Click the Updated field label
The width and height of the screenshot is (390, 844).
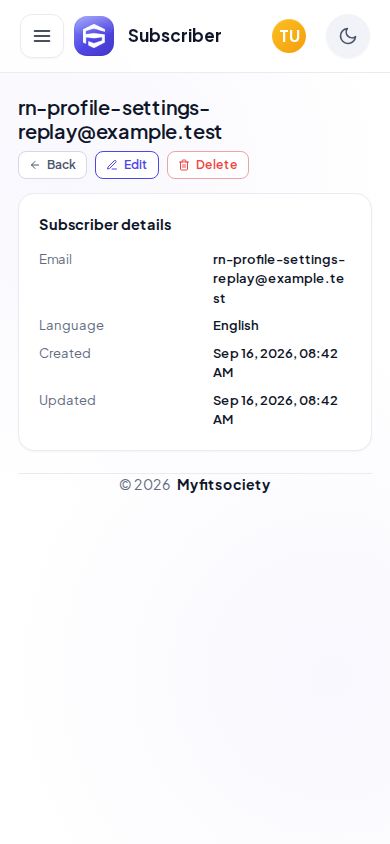coord(67,400)
